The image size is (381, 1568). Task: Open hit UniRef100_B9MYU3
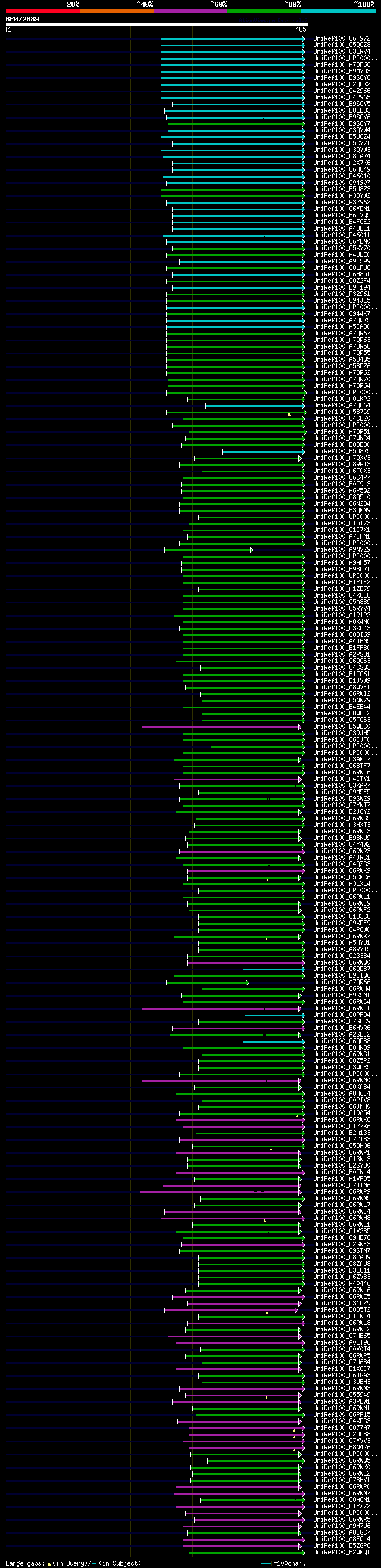point(342,71)
